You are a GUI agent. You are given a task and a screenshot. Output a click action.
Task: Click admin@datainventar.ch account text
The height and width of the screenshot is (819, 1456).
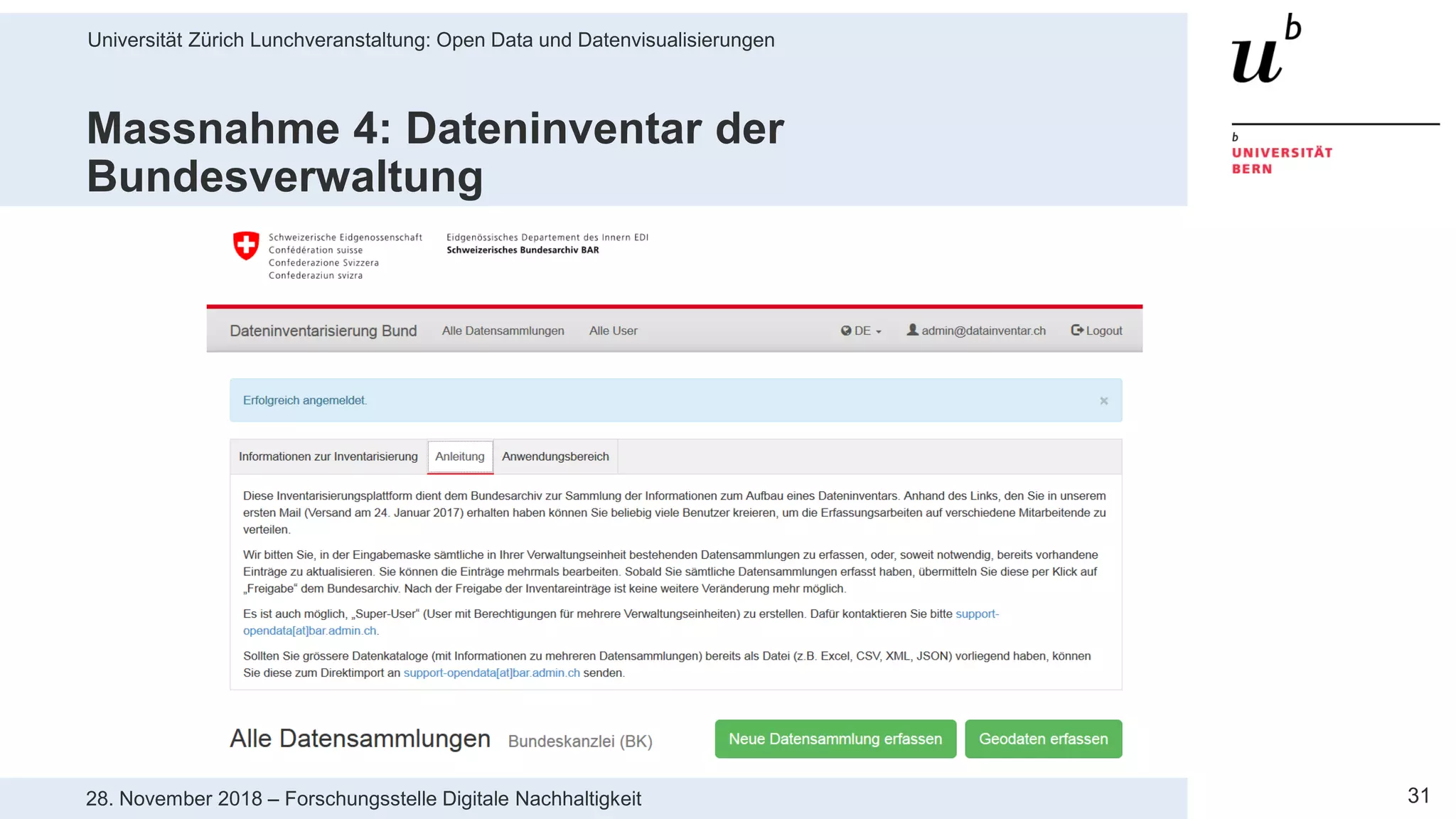983,331
